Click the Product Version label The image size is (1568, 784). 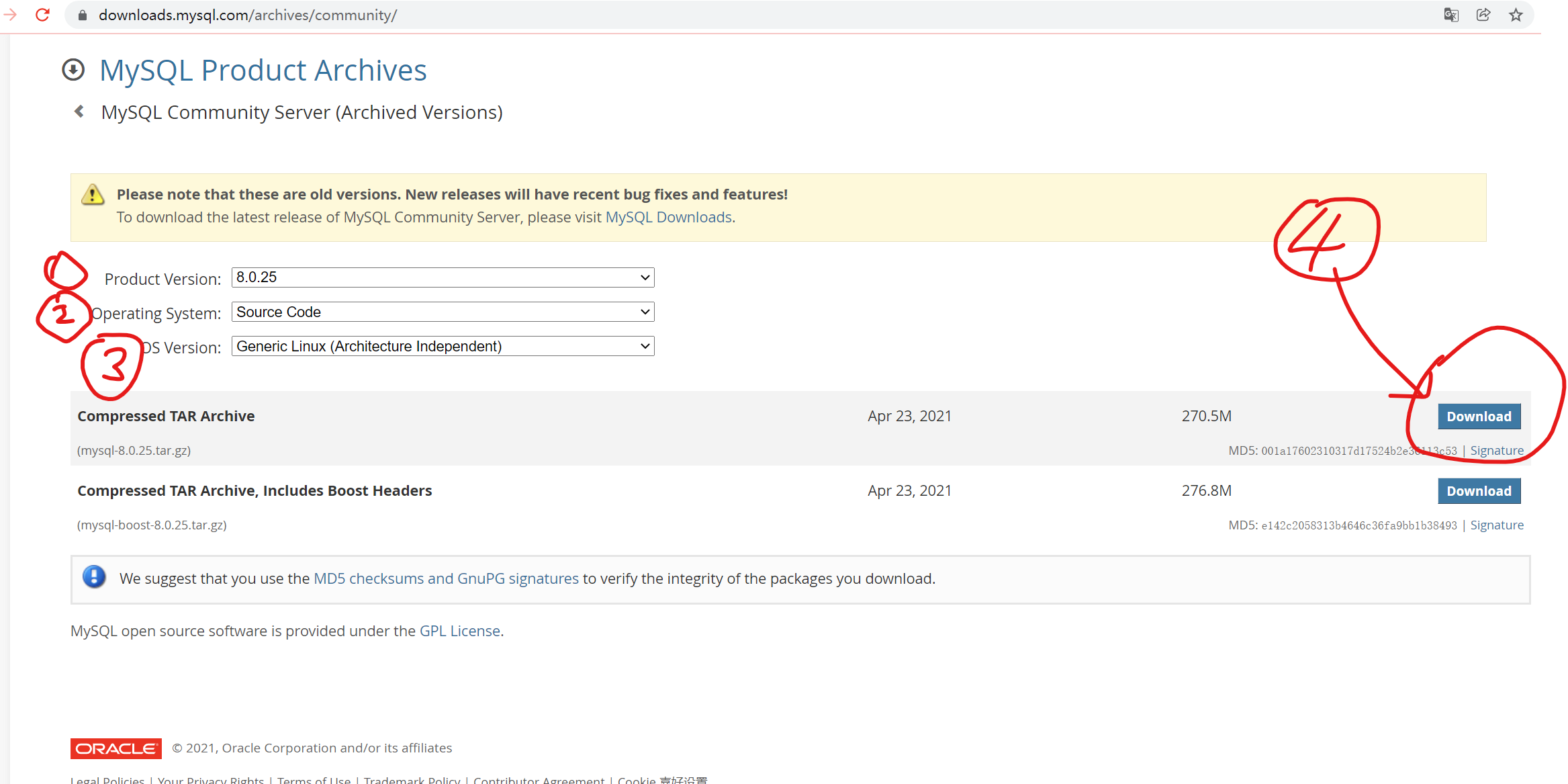(x=163, y=279)
